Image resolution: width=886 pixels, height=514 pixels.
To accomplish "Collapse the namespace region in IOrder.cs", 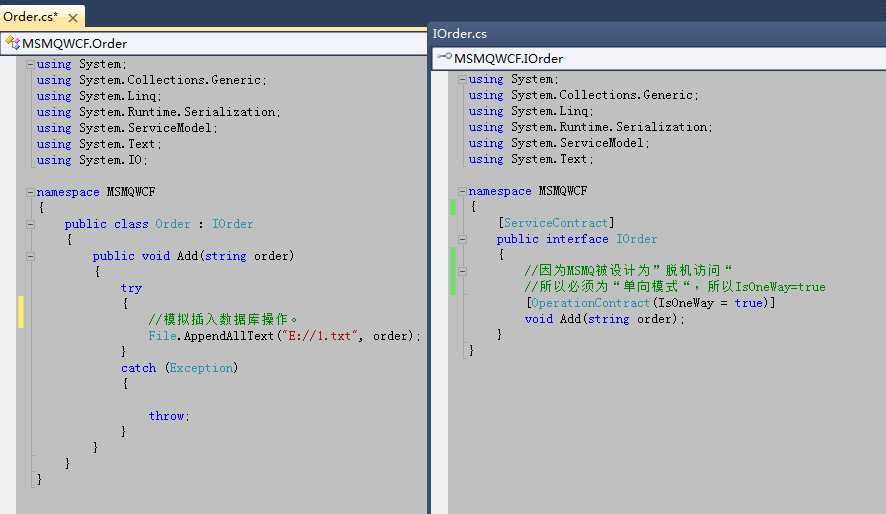I will pos(462,191).
